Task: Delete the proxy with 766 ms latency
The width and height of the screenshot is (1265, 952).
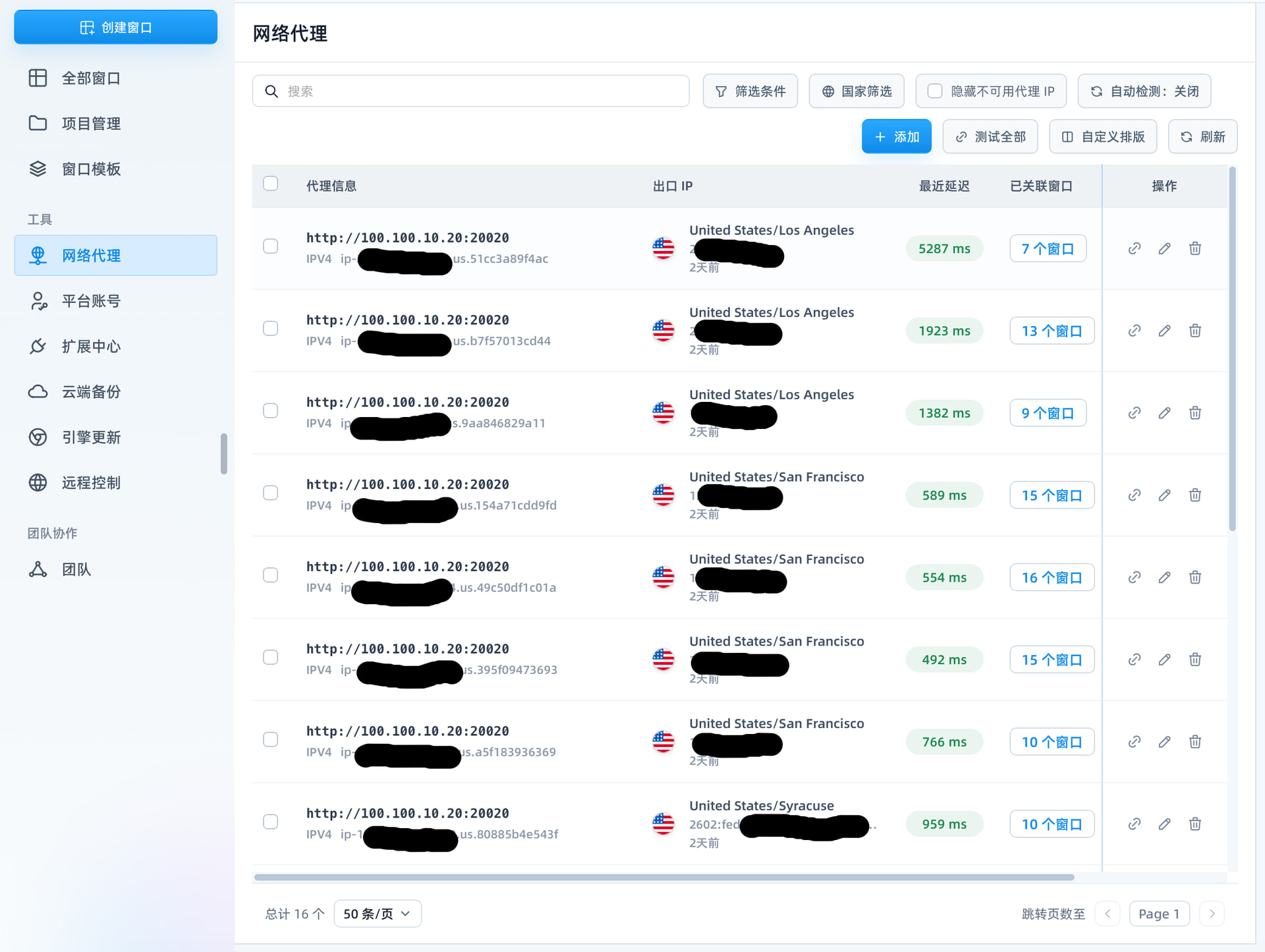Action: click(1195, 742)
